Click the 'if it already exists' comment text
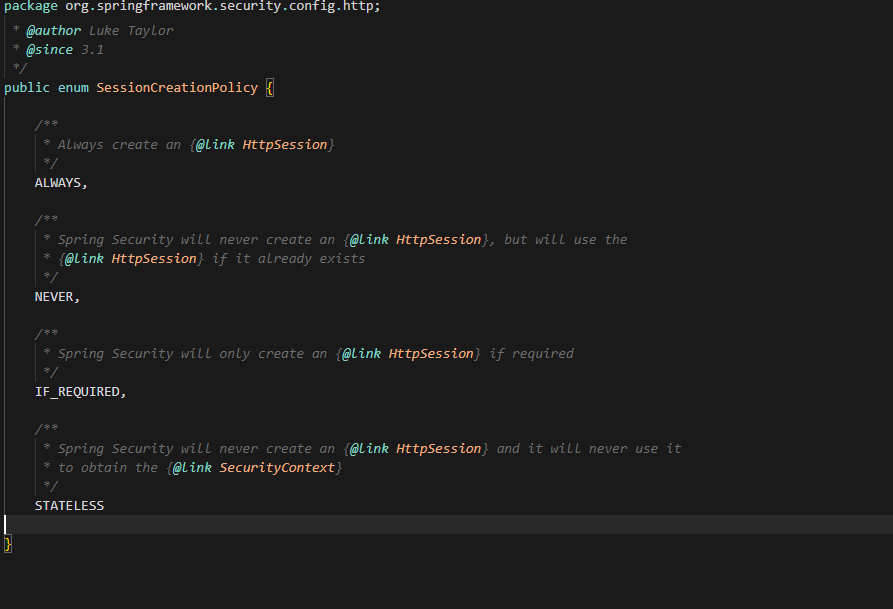This screenshot has height=609, width=893. 289,259
